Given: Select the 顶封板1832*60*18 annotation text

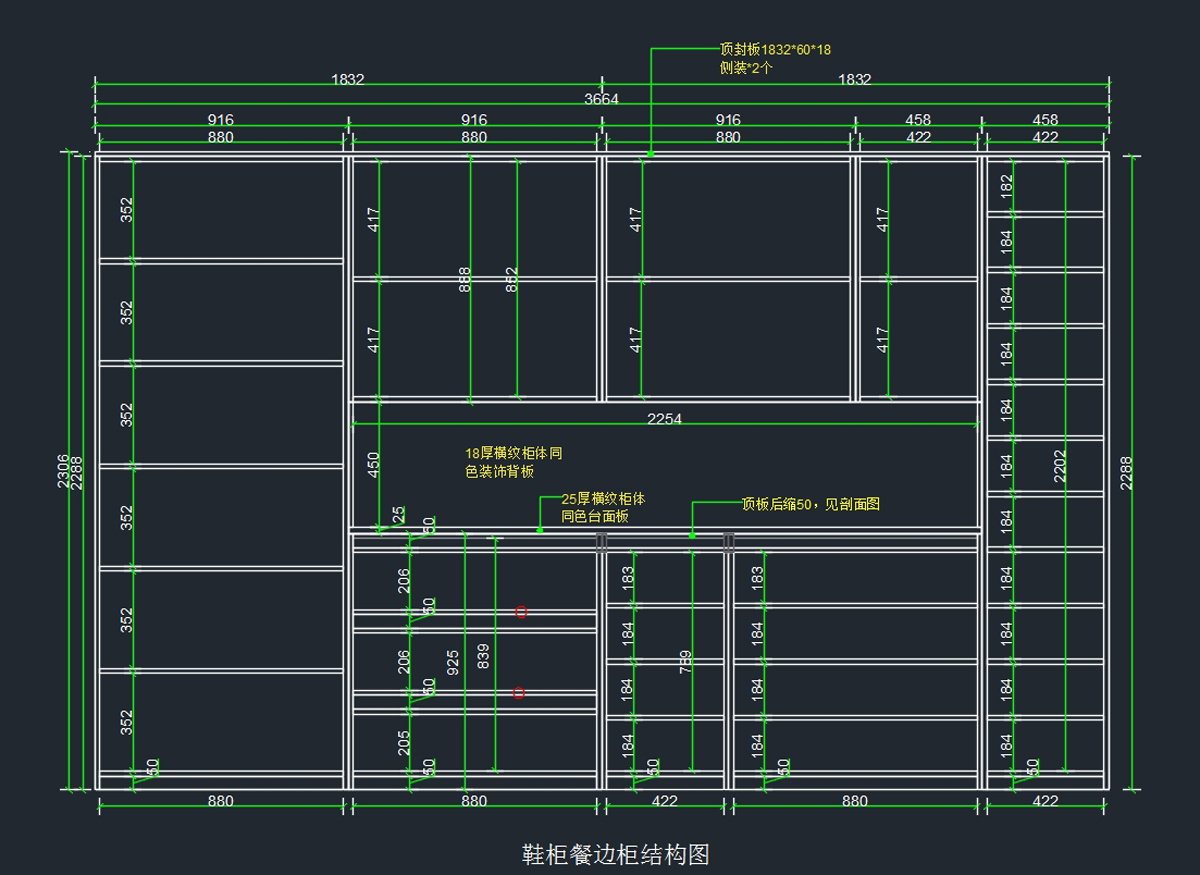Looking at the screenshot, I should 775,49.
